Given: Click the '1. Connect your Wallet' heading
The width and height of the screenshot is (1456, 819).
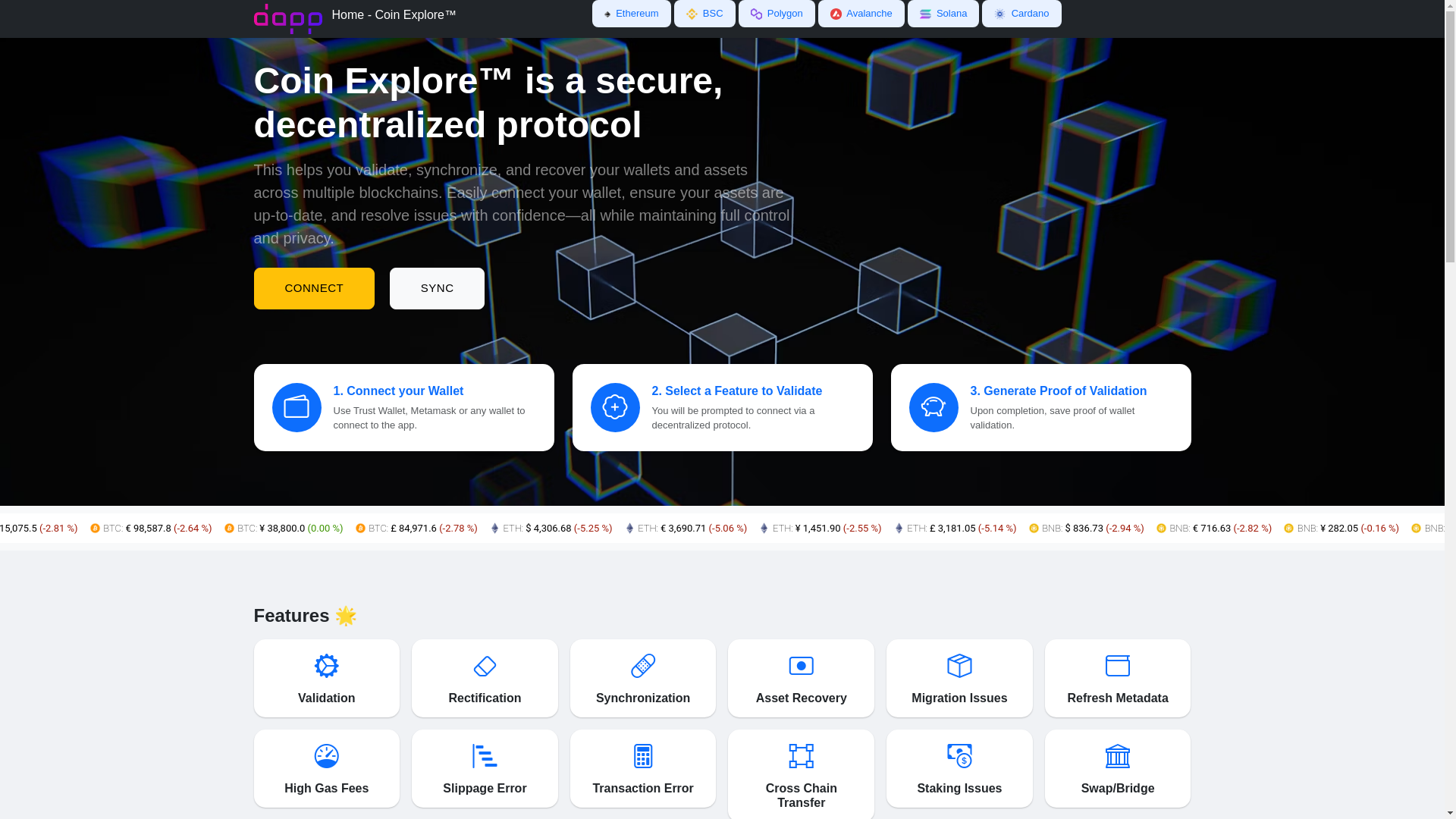Looking at the screenshot, I should point(398,391).
